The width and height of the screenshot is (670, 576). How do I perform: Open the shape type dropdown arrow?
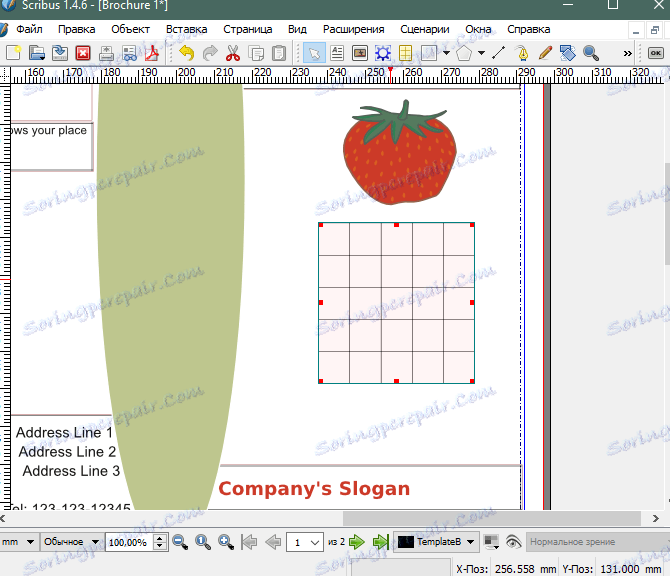447,53
